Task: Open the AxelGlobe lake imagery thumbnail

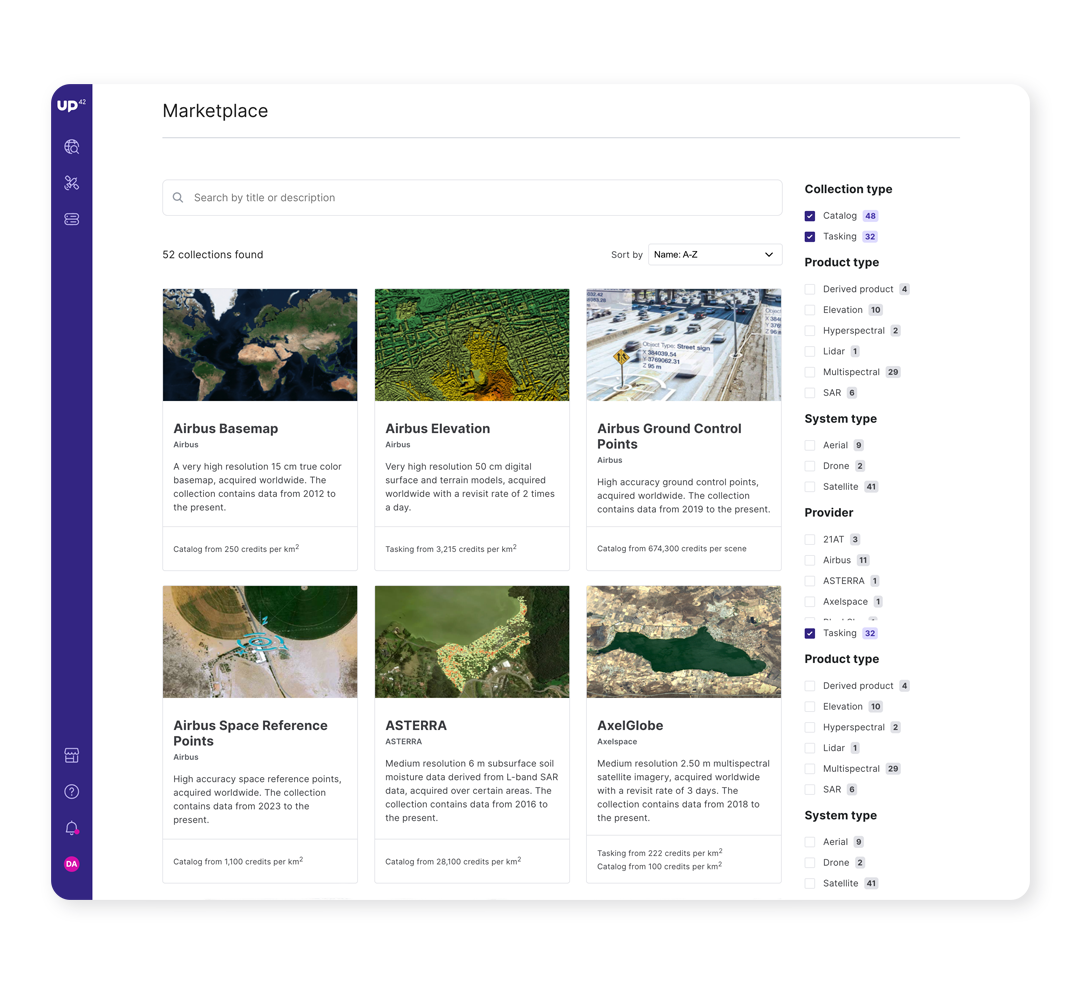Action: click(684, 642)
